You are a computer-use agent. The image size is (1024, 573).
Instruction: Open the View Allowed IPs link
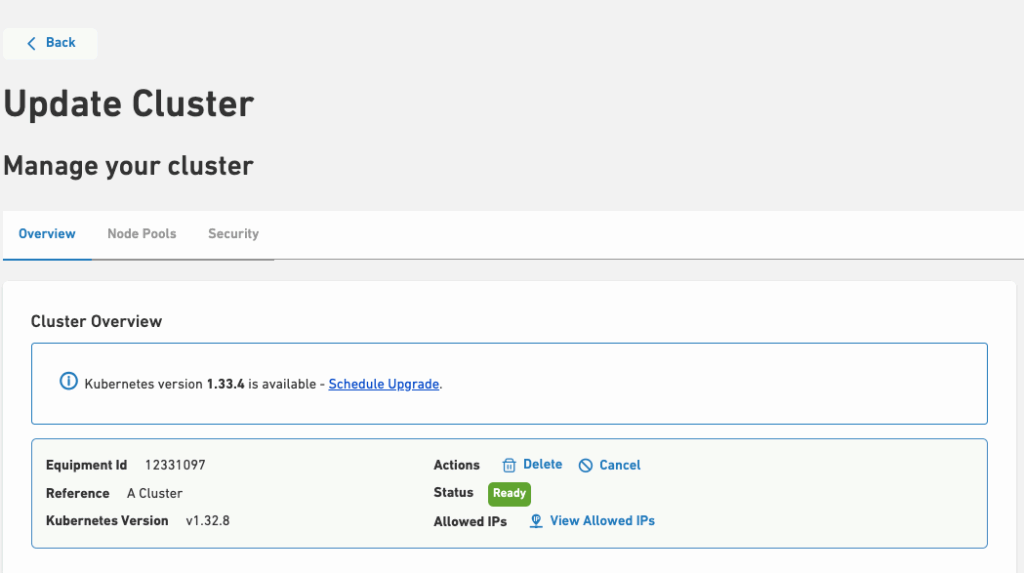tap(602, 521)
